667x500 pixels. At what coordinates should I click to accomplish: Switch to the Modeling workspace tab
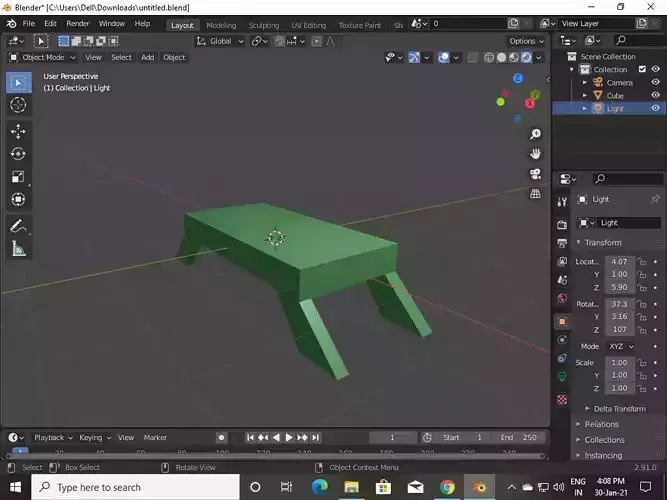[221, 26]
